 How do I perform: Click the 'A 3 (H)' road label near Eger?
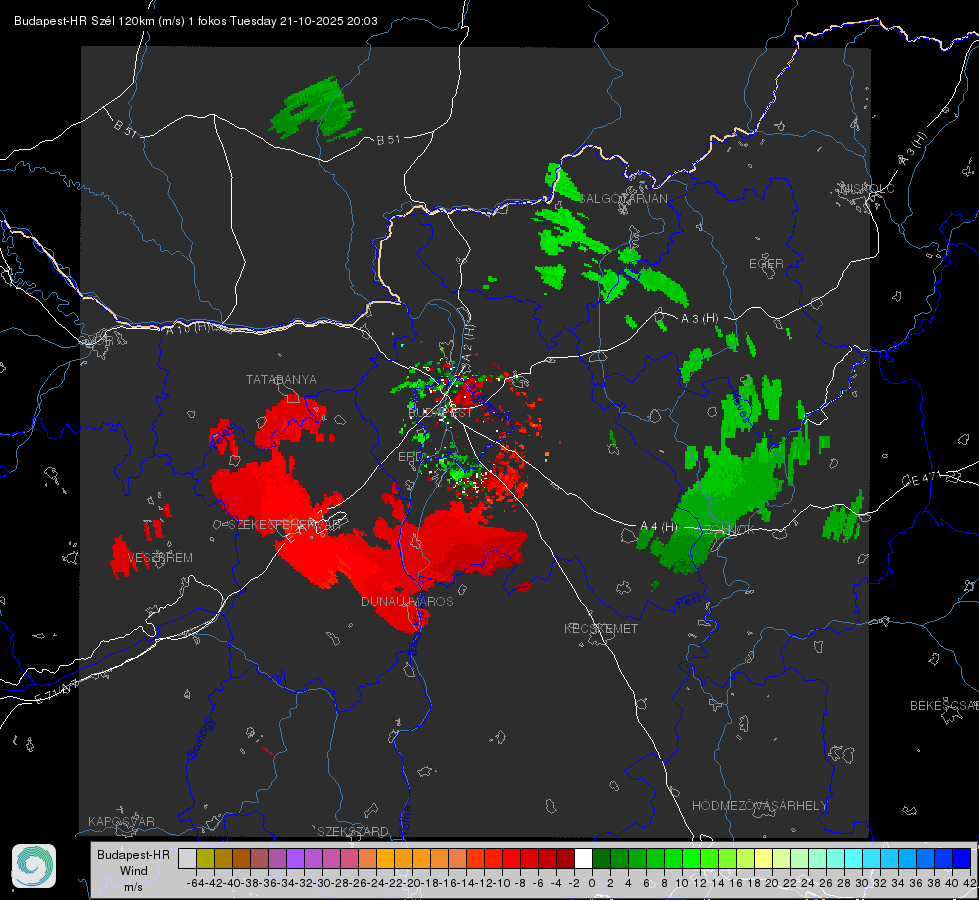pos(699,319)
